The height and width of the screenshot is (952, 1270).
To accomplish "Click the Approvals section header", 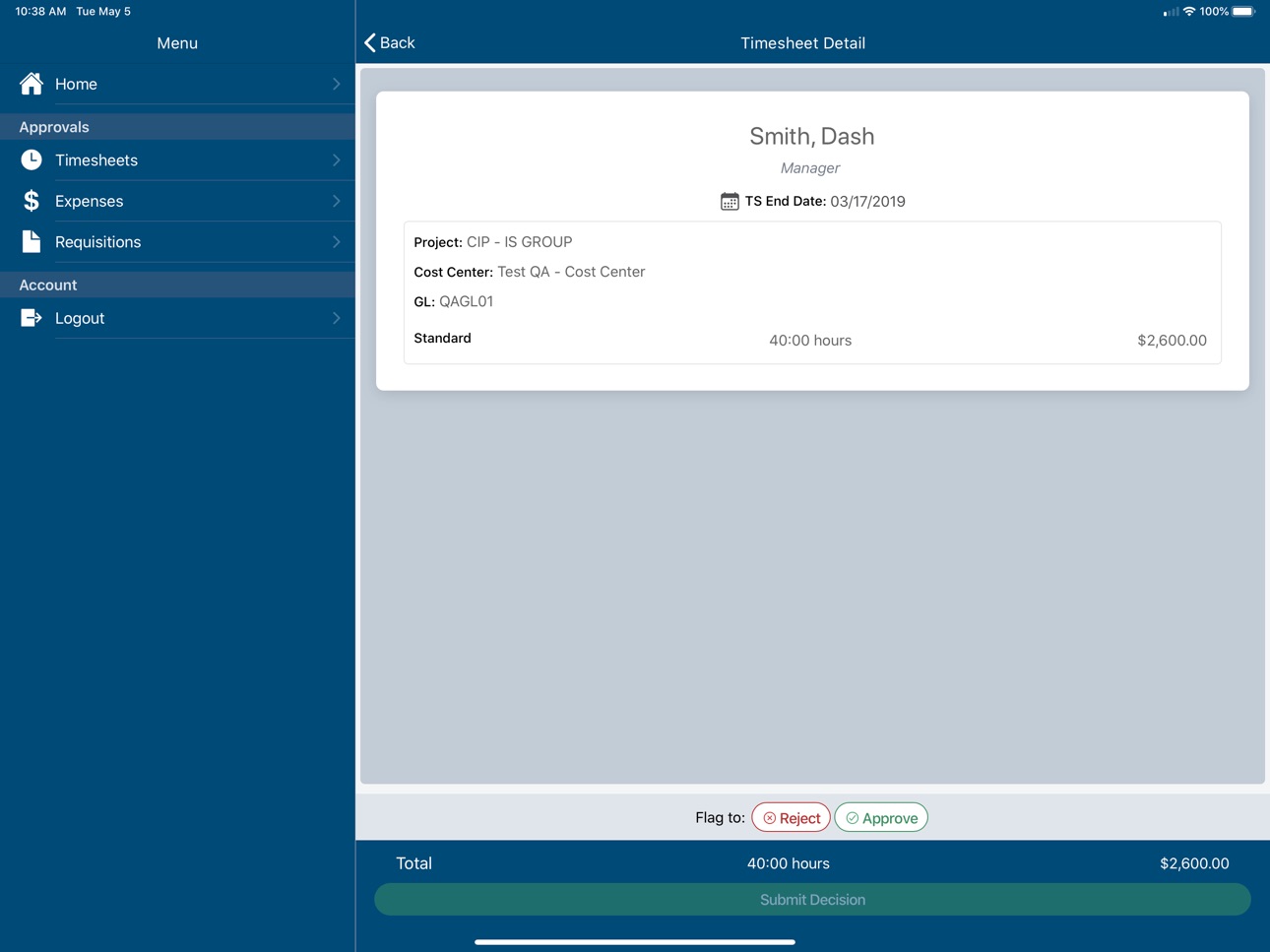I will pyautogui.click(x=177, y=127).
